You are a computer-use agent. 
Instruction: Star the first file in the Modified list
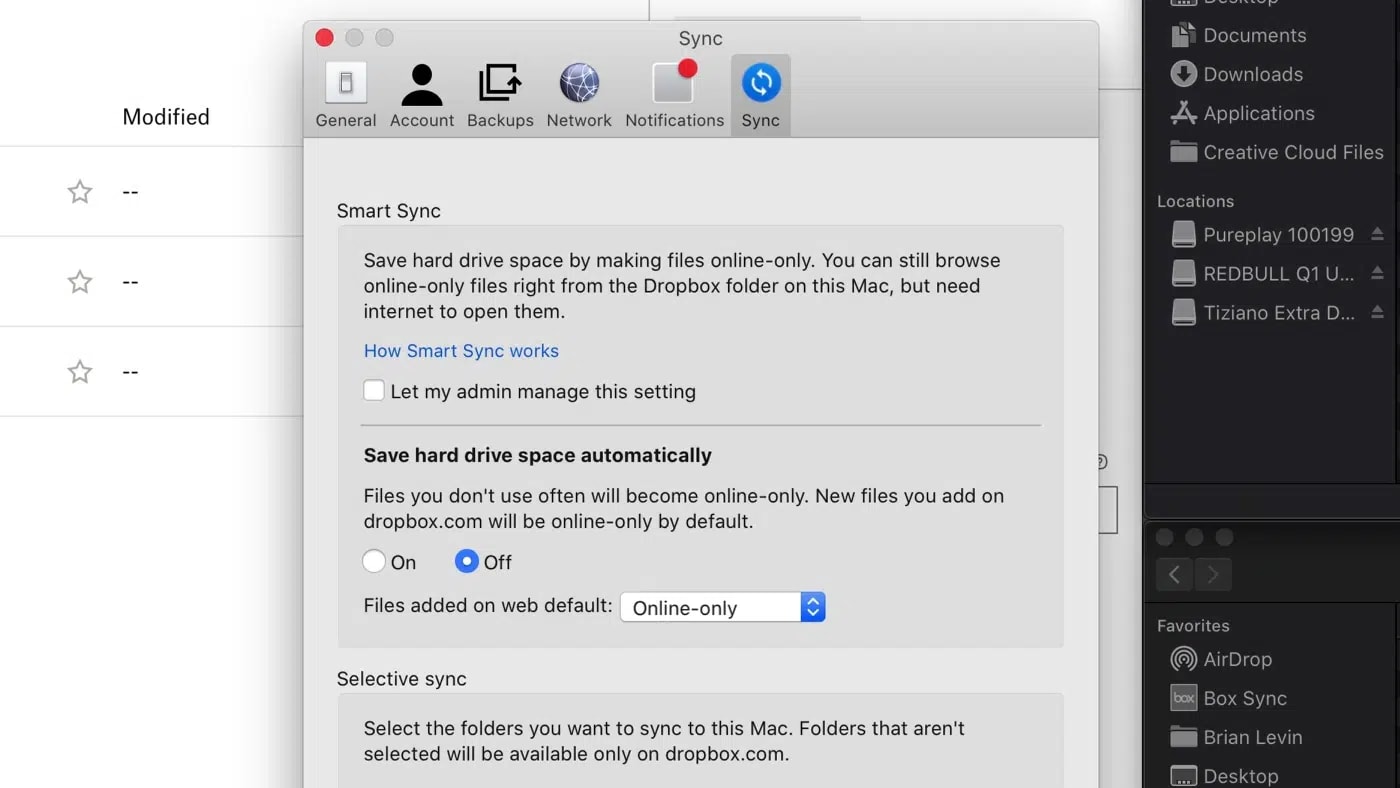coord(79,191)
